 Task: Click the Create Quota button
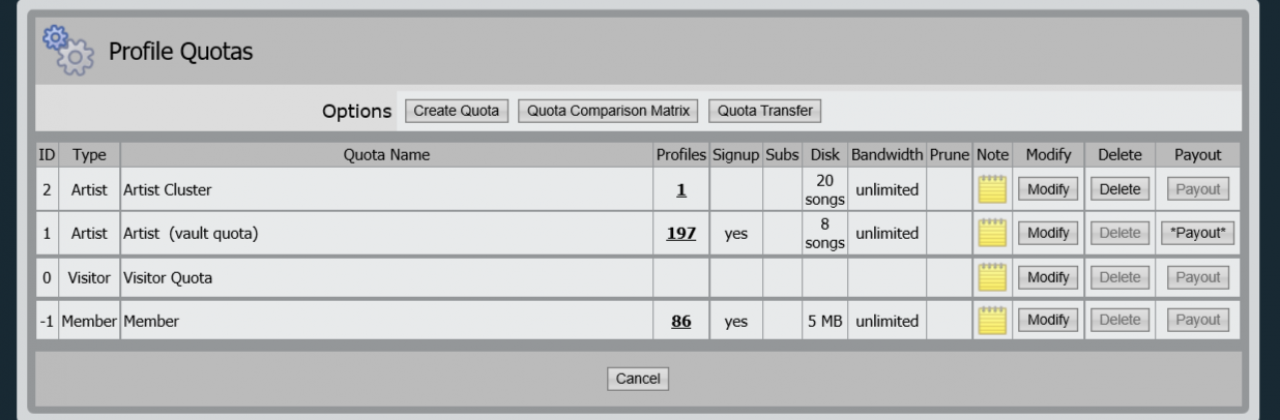[456, 110]
